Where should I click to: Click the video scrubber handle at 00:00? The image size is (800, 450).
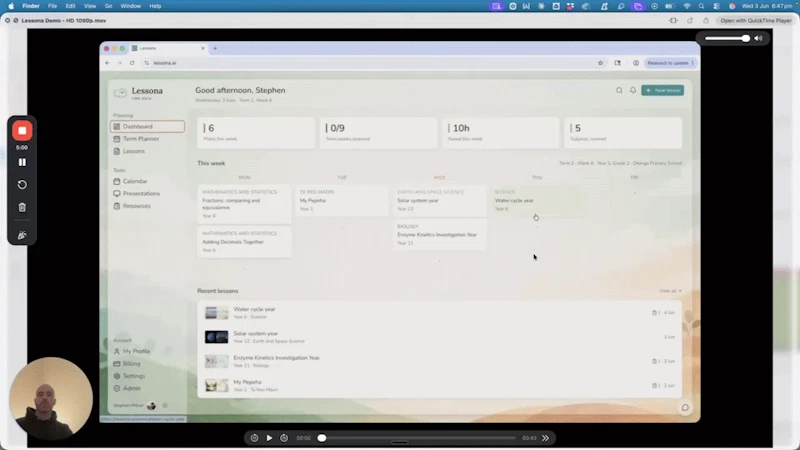(x=322, y=438)
